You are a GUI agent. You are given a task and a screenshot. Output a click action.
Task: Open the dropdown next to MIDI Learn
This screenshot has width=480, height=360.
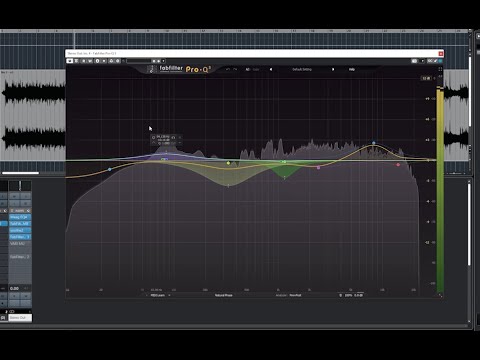point(169,295)
